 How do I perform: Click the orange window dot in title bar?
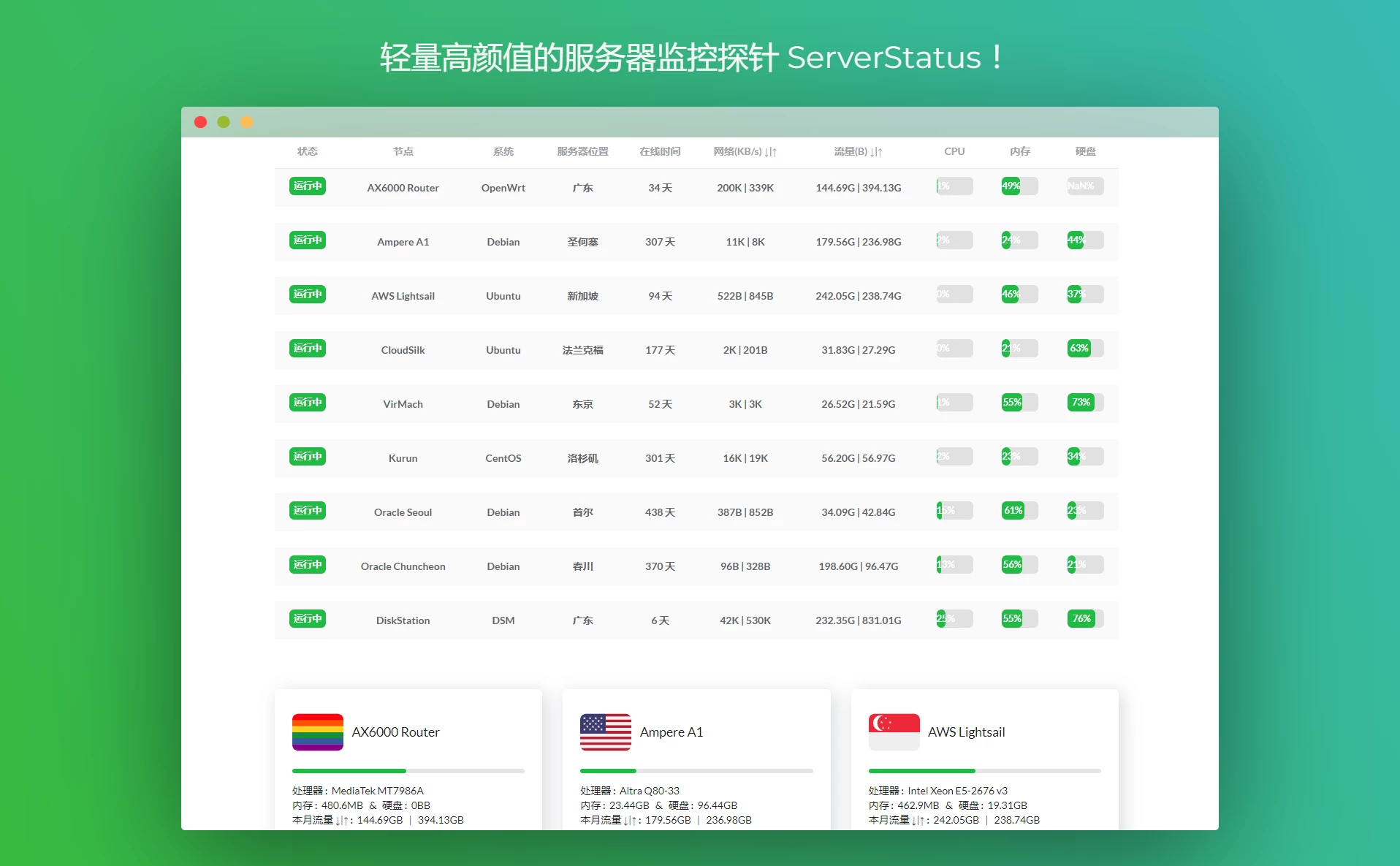pyautogui.click(x=247, y=122)
